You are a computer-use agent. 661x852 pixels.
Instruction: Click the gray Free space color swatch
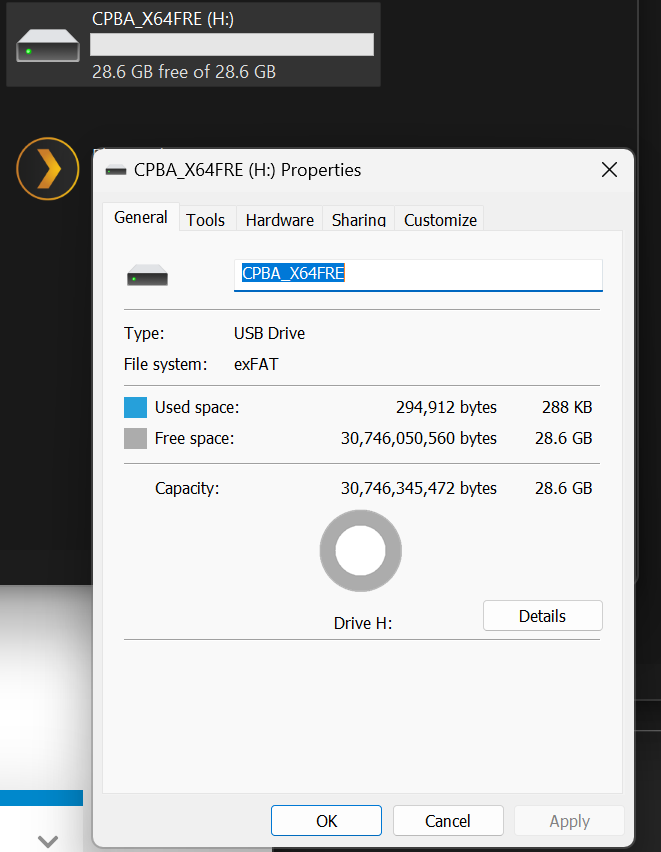pyautogui.click(x=135, y=438)
